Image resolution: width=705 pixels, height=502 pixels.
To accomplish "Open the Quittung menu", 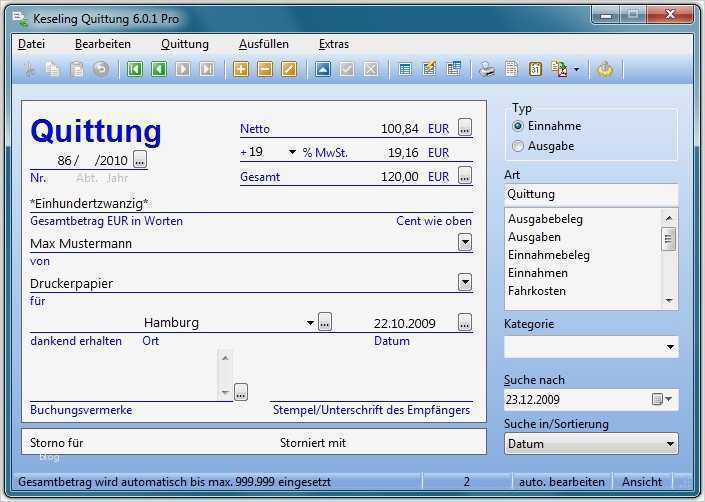I will click(x=185, y=44).
